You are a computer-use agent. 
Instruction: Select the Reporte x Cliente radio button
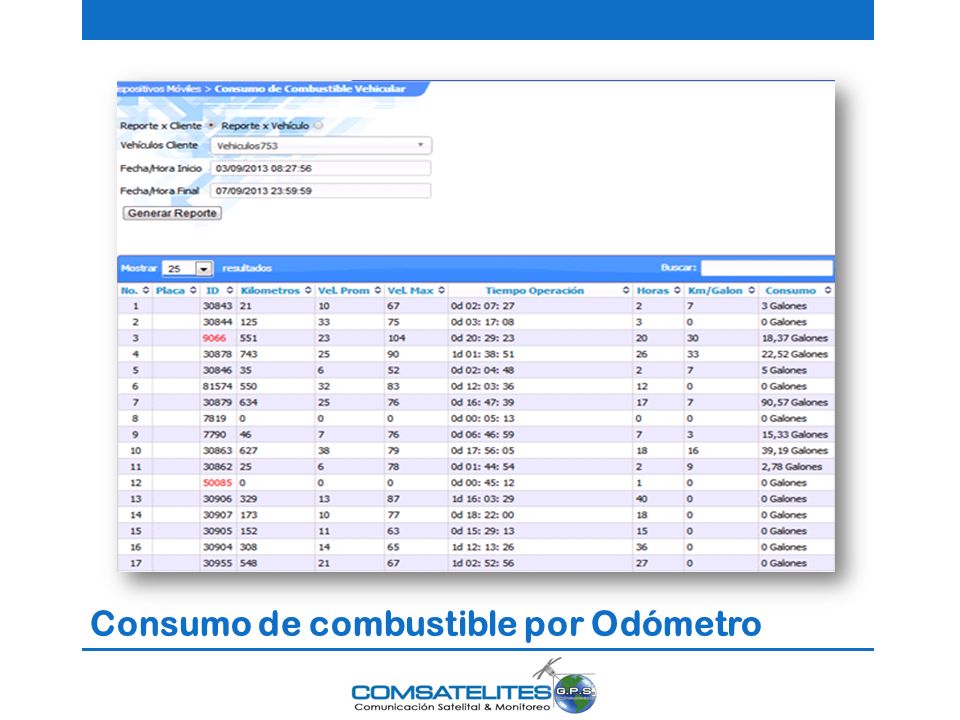click(x=211, y=126)
